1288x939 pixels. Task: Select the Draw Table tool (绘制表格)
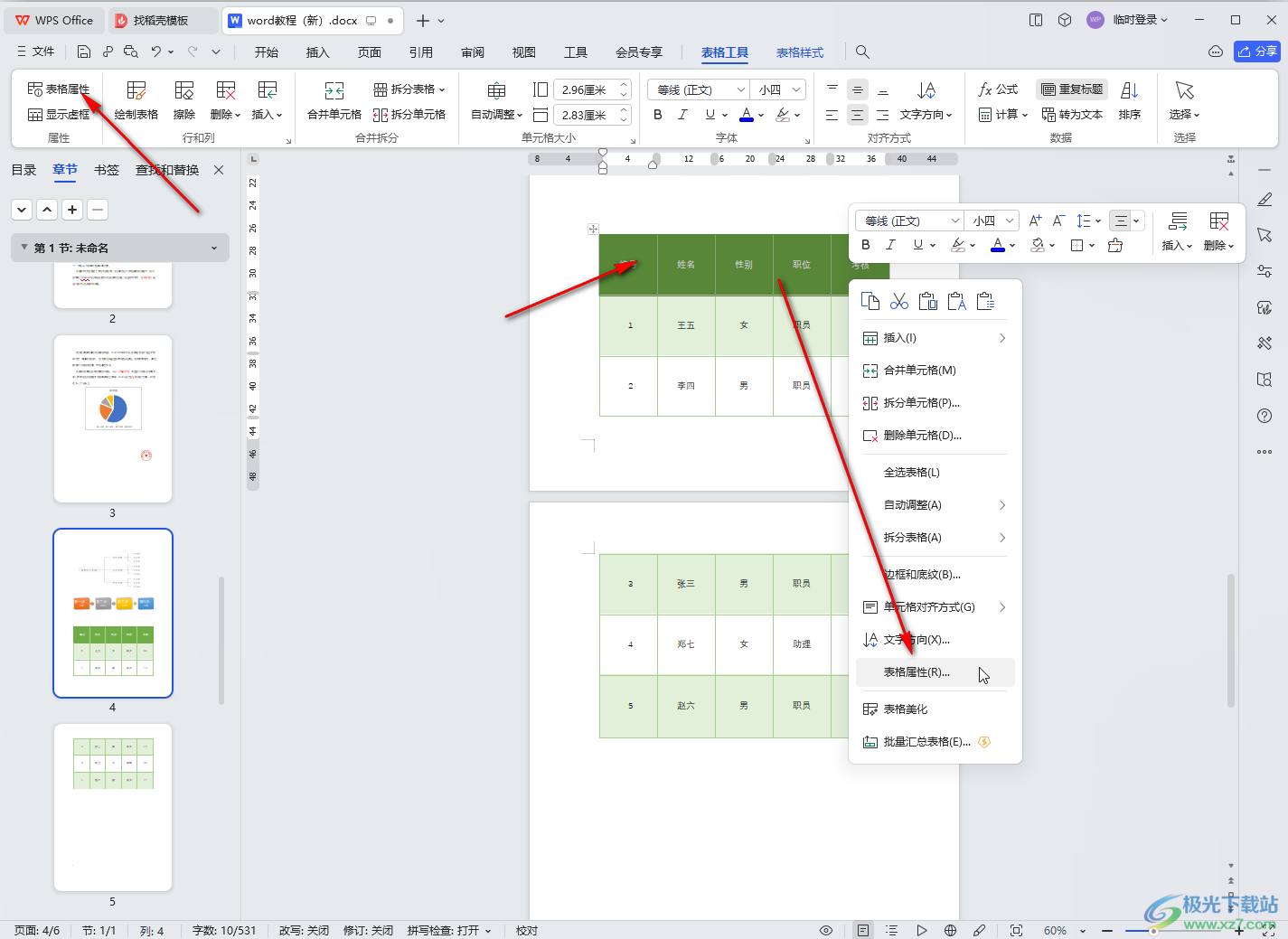(x=136, y=100)
